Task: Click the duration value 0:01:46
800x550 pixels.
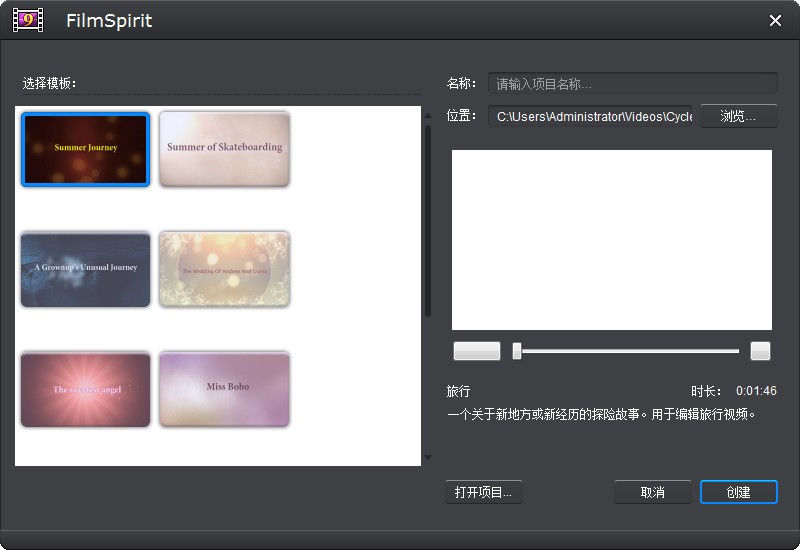Action: coord(756,391)
